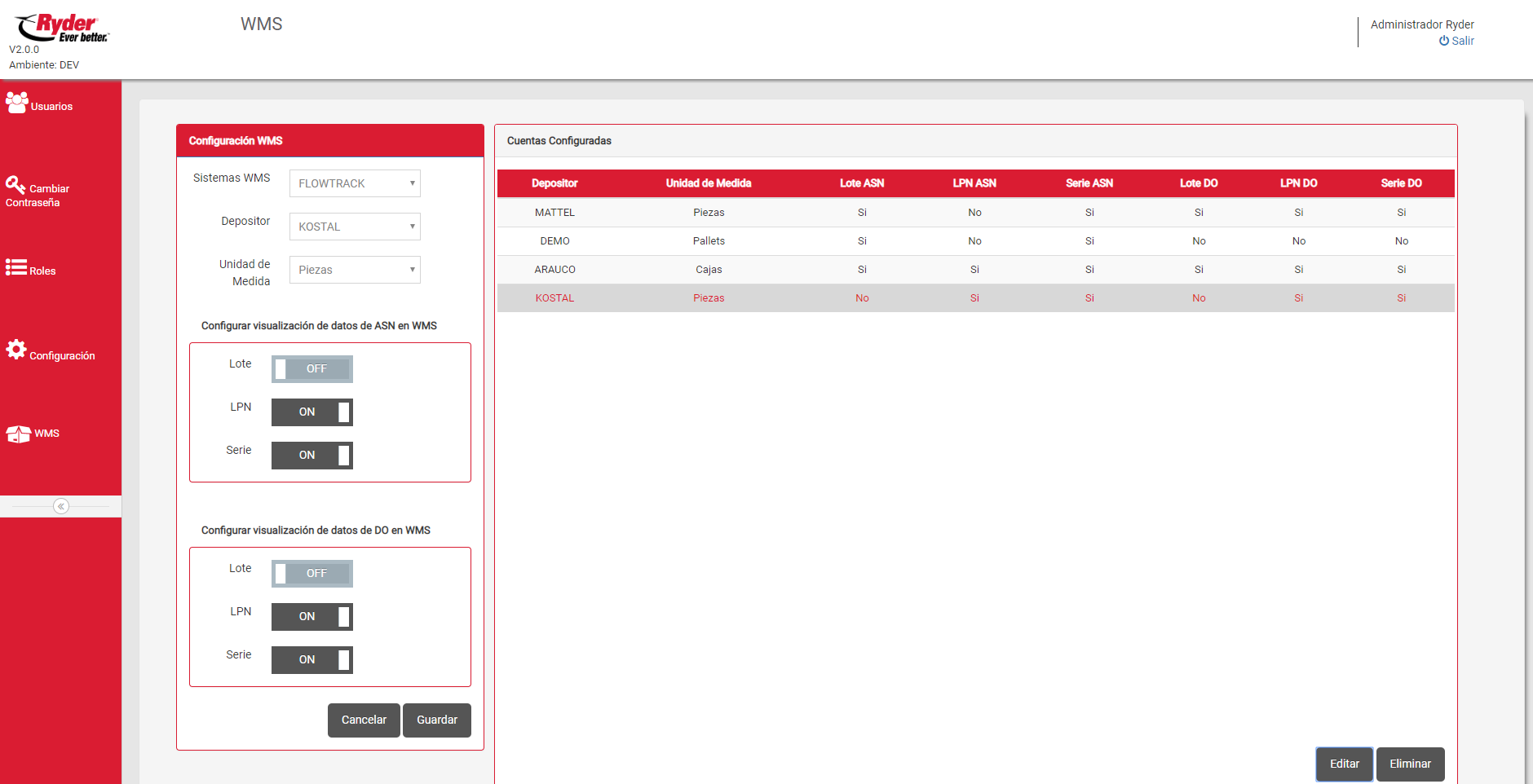
Task: Disable the DO Serie toggle
Action: tap(311, 660)
